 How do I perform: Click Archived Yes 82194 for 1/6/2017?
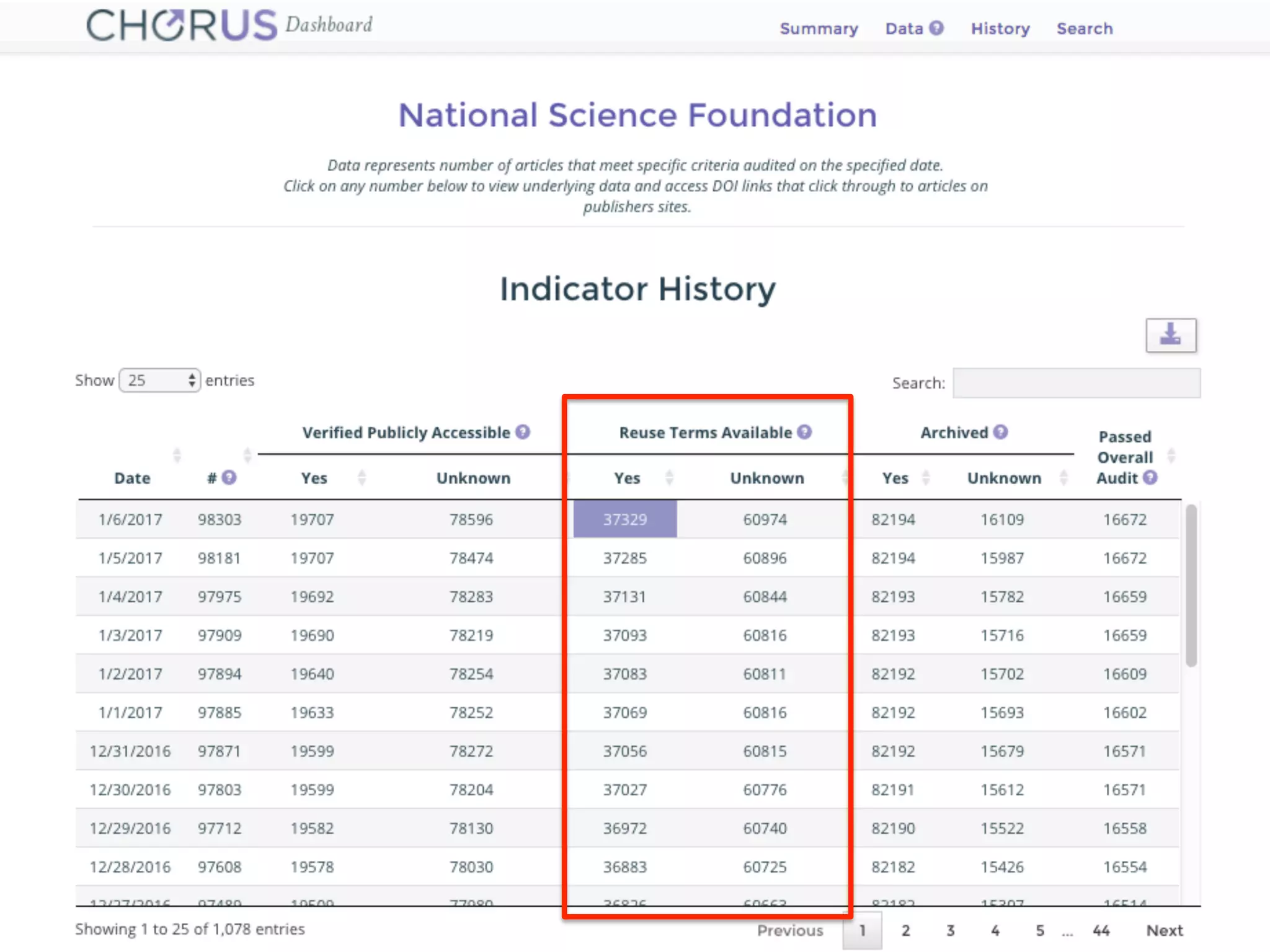pyautogui.click(x=893, y=519)
